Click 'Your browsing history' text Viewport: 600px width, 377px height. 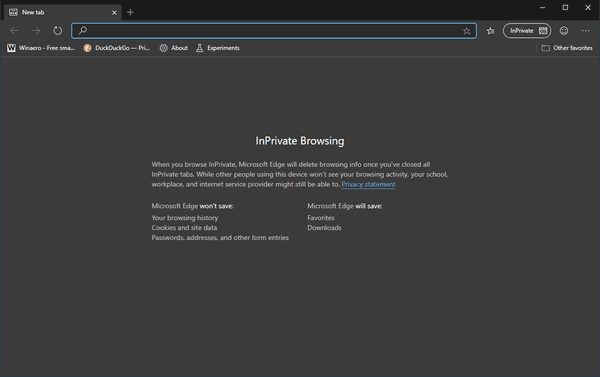185,218
